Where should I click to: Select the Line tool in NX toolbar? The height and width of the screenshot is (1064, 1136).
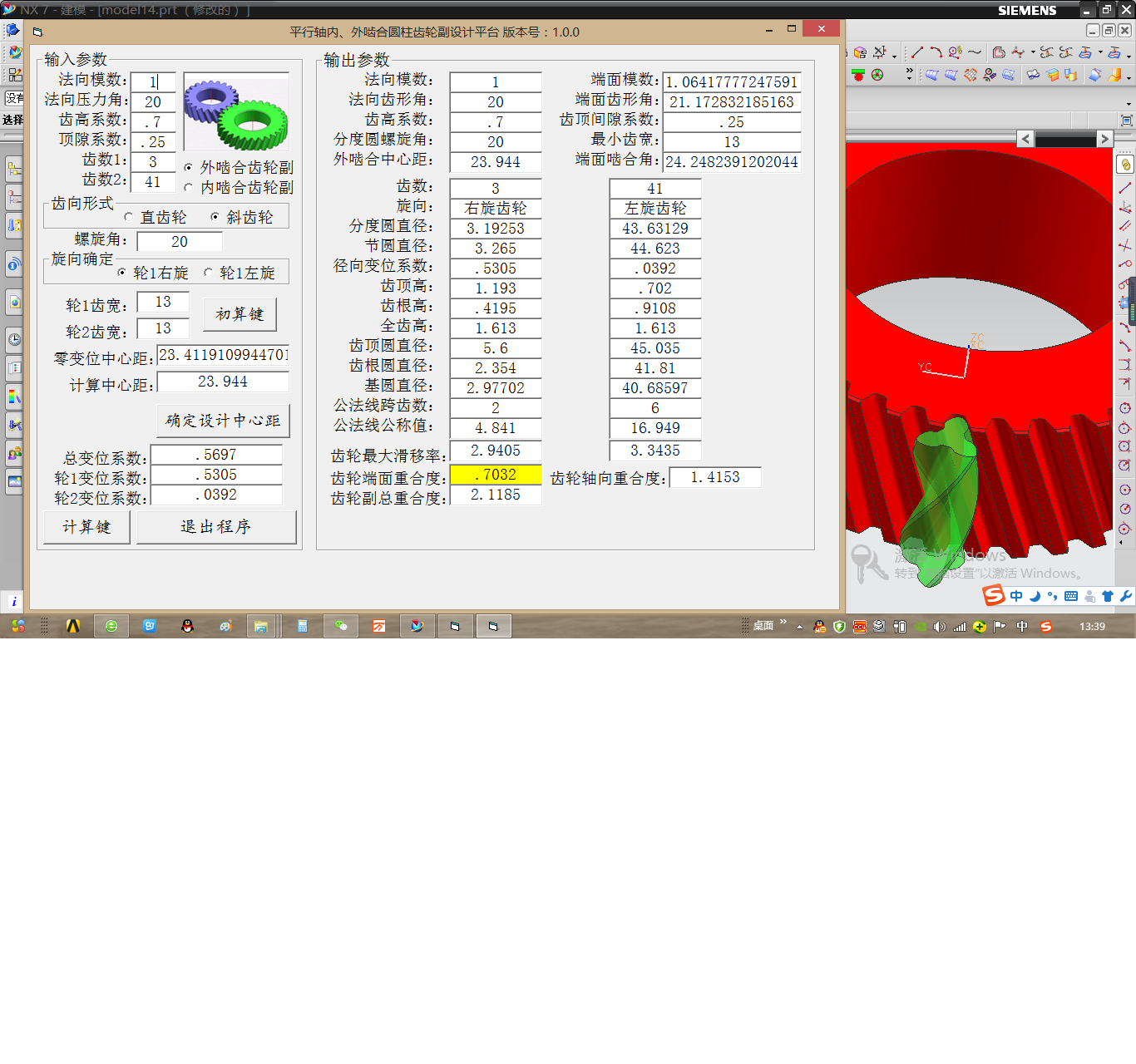point(917,52)
